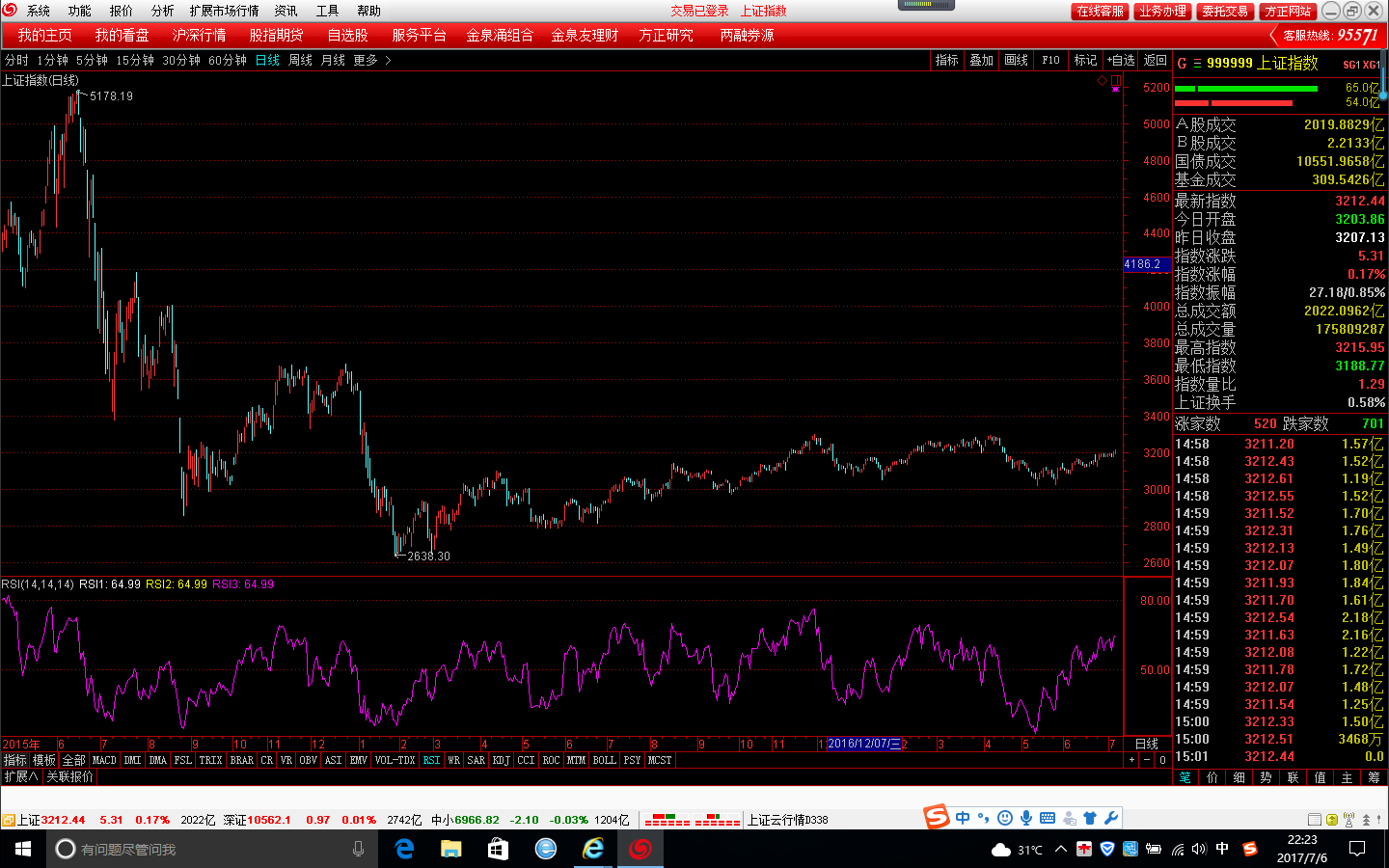1389x868 pixels.
Task: Open the 资讯 menu
Action: pyautogui.click(x=286, y=11)
